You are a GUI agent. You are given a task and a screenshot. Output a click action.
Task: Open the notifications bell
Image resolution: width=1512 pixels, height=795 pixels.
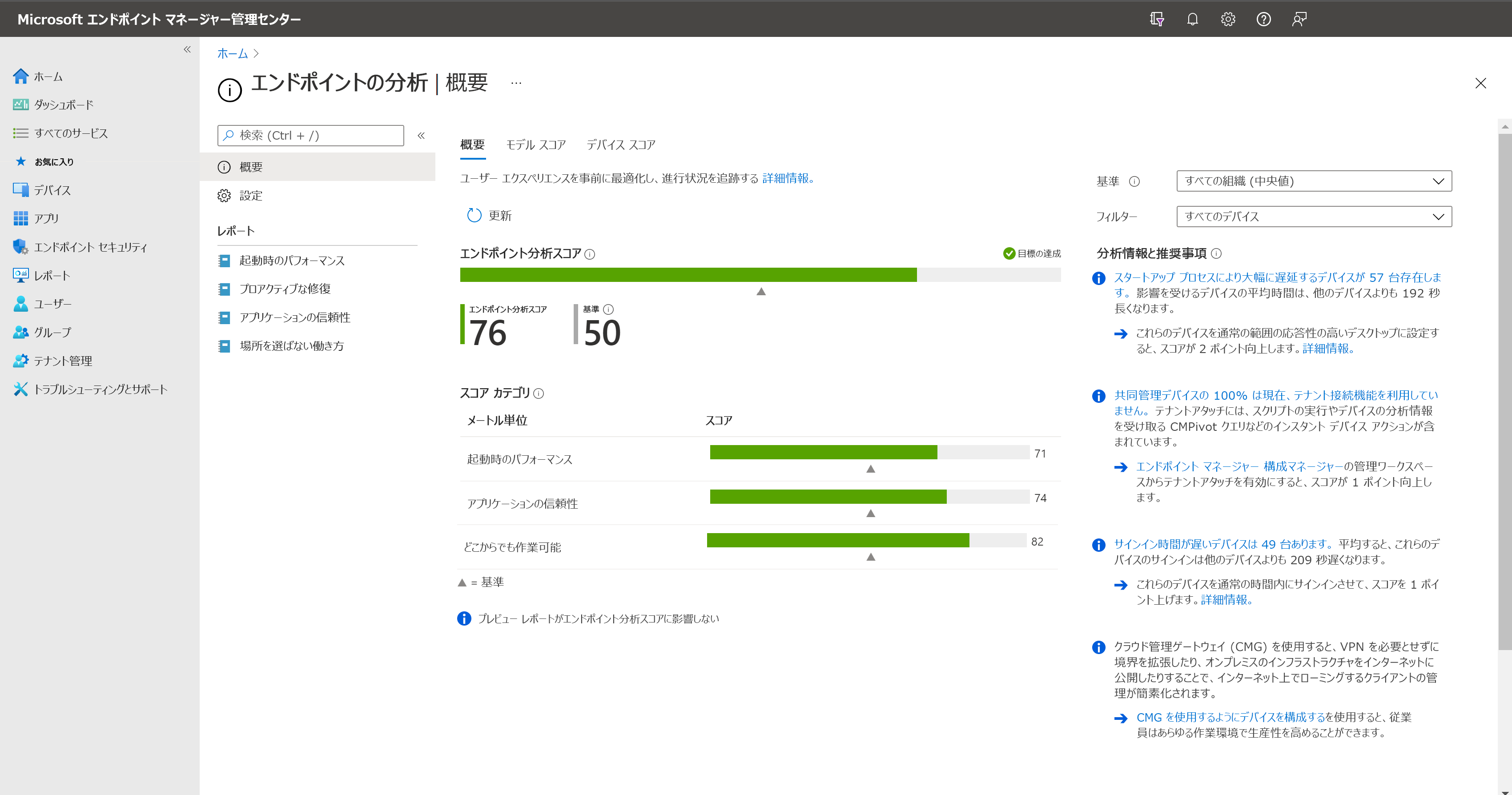1192,20
